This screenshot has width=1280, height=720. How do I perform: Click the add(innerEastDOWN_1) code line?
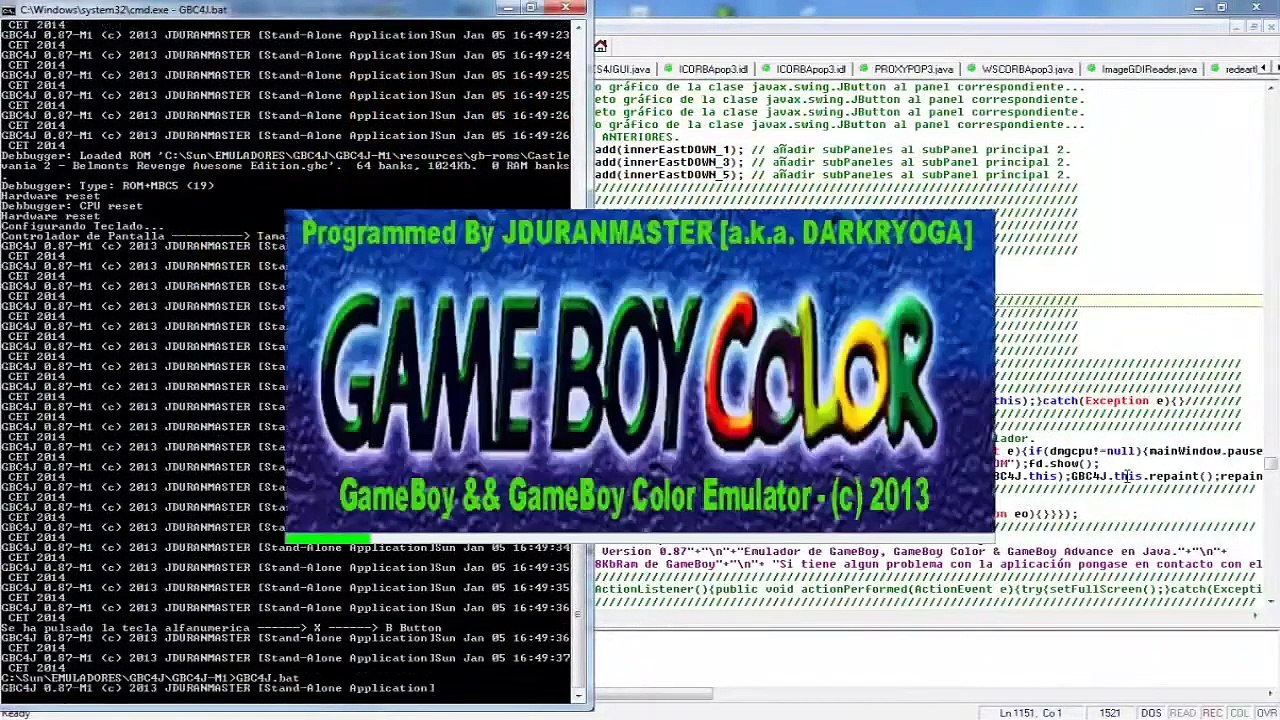[x=833, y=149]
